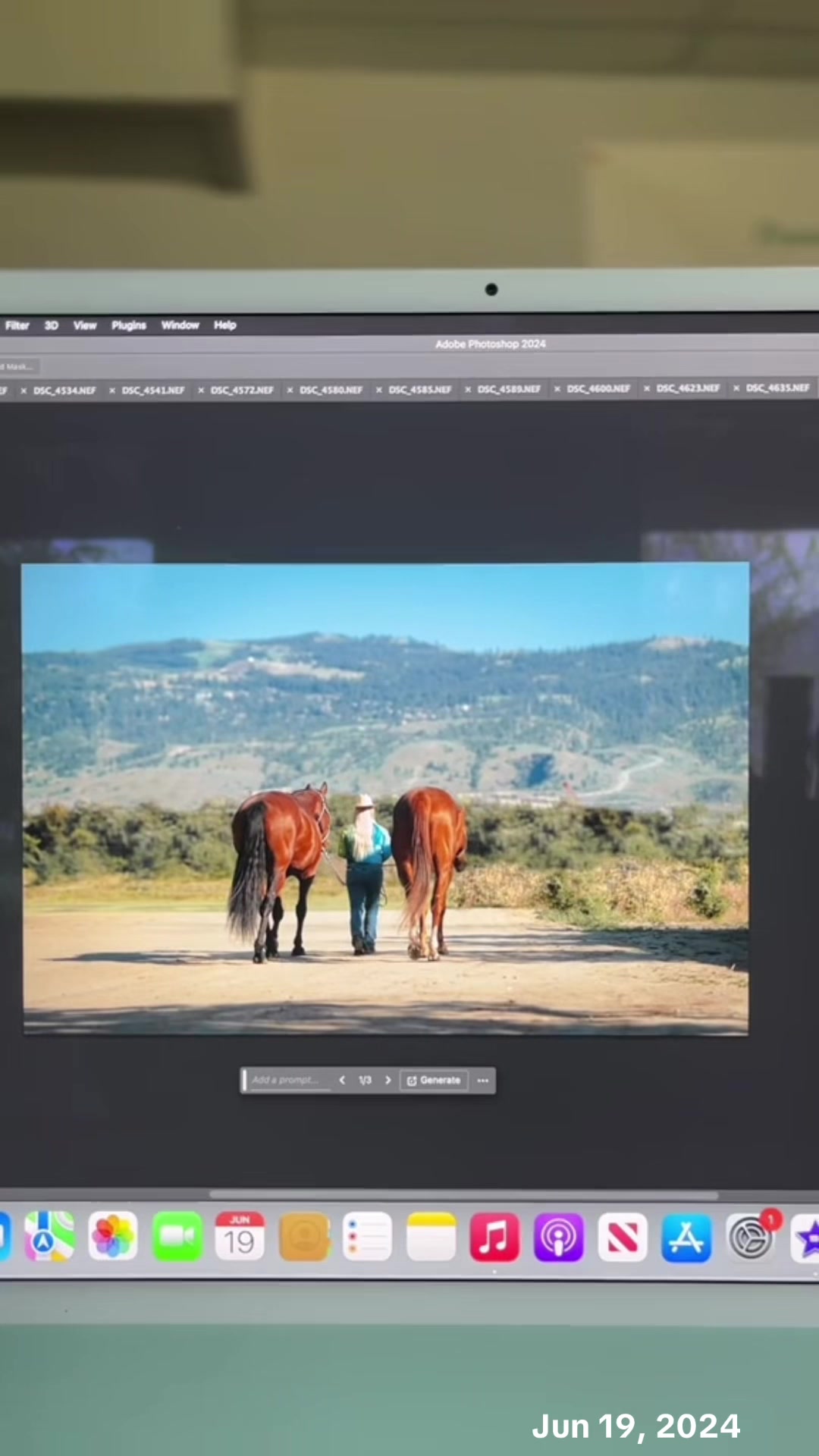The height and width of the screenshot is (1456, 819).
Task: Switch to the DSC_4589.NEF document tab
Action: pyautogui.click(x=509, y=389)
